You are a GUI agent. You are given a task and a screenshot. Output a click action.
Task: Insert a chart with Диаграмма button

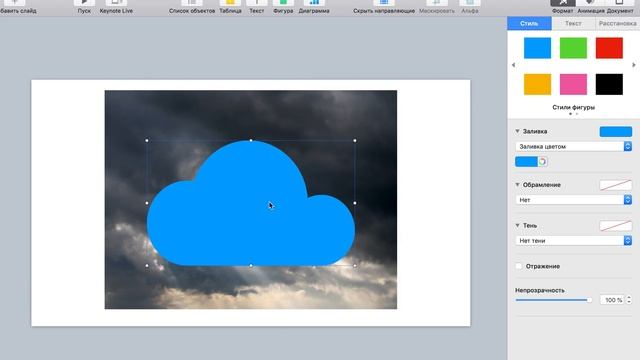314,7
